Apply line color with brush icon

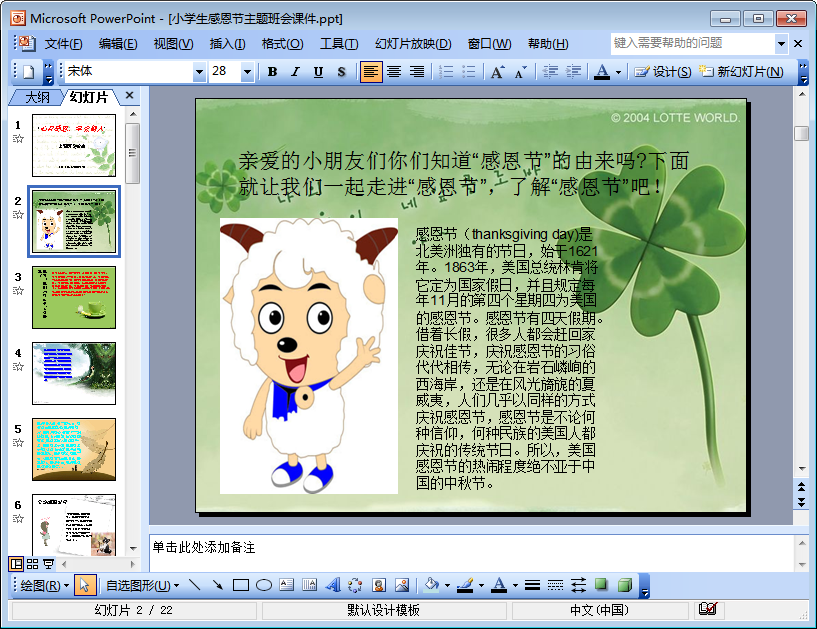tap(465, 585)
